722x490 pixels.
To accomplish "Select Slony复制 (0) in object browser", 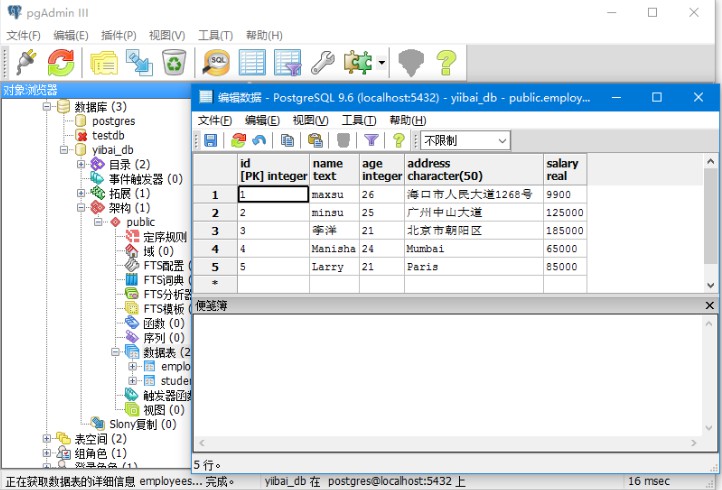I will [142, 424].
